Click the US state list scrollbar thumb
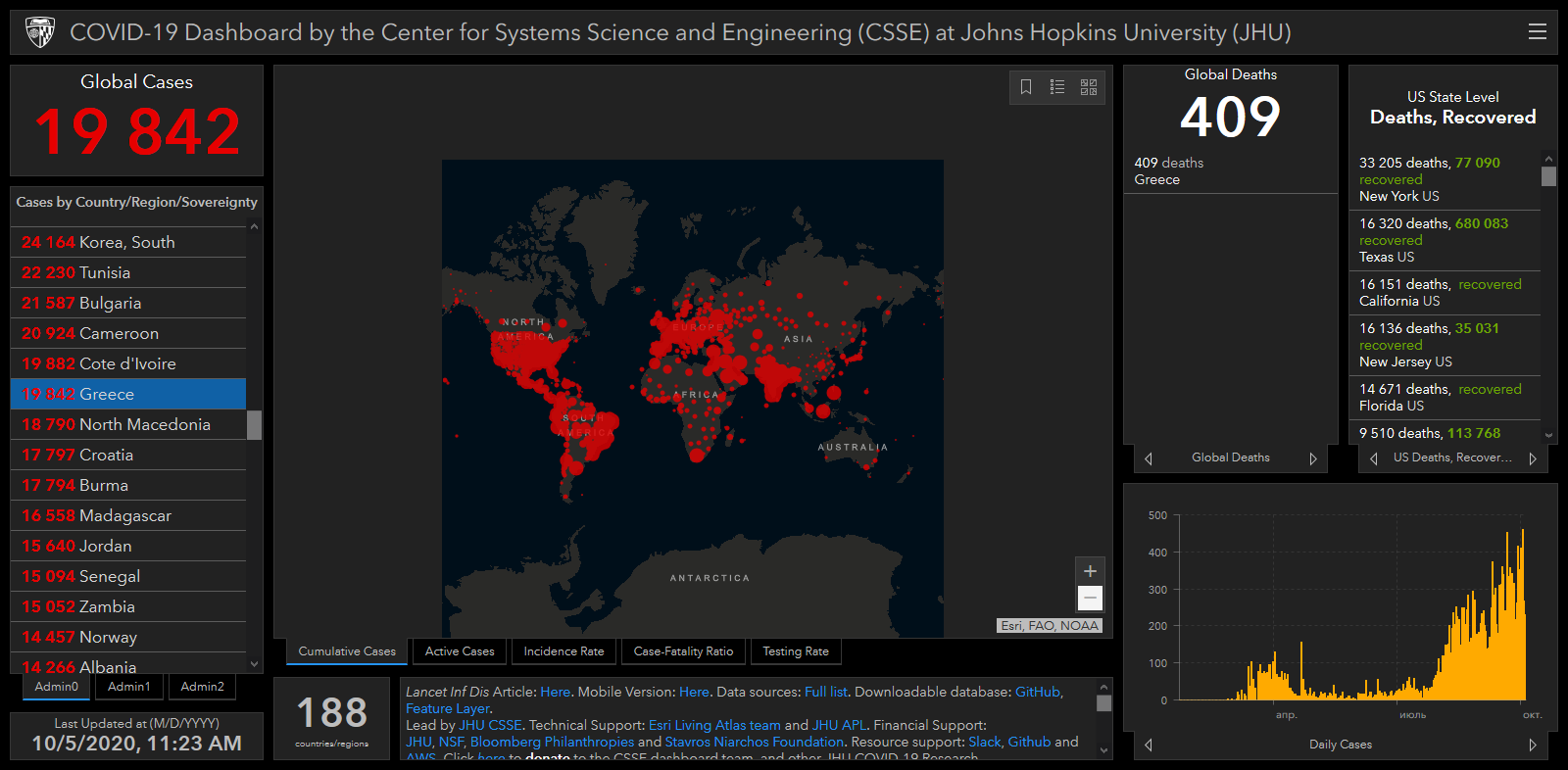The image size is (1568, 770). click(x=1548, y=176)
